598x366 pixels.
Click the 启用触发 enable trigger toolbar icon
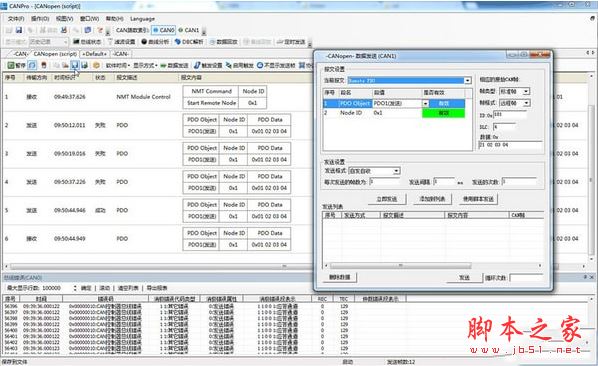click(240, 66)
